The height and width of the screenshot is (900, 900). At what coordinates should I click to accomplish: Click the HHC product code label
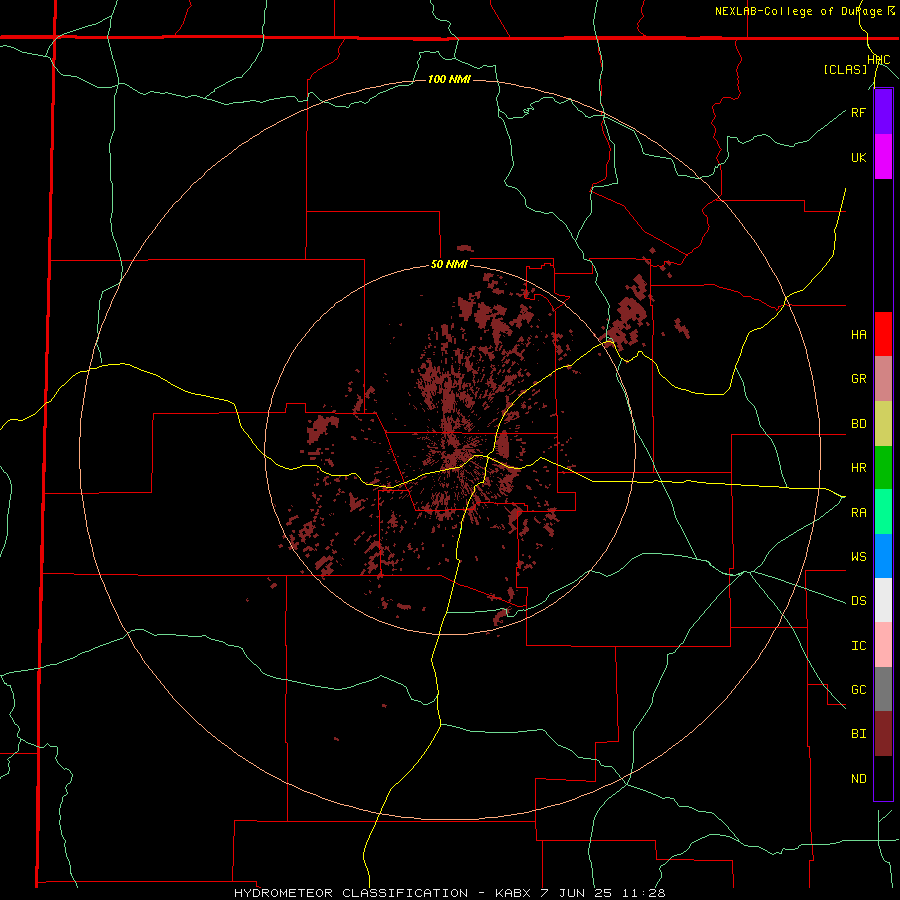[878, 60]
